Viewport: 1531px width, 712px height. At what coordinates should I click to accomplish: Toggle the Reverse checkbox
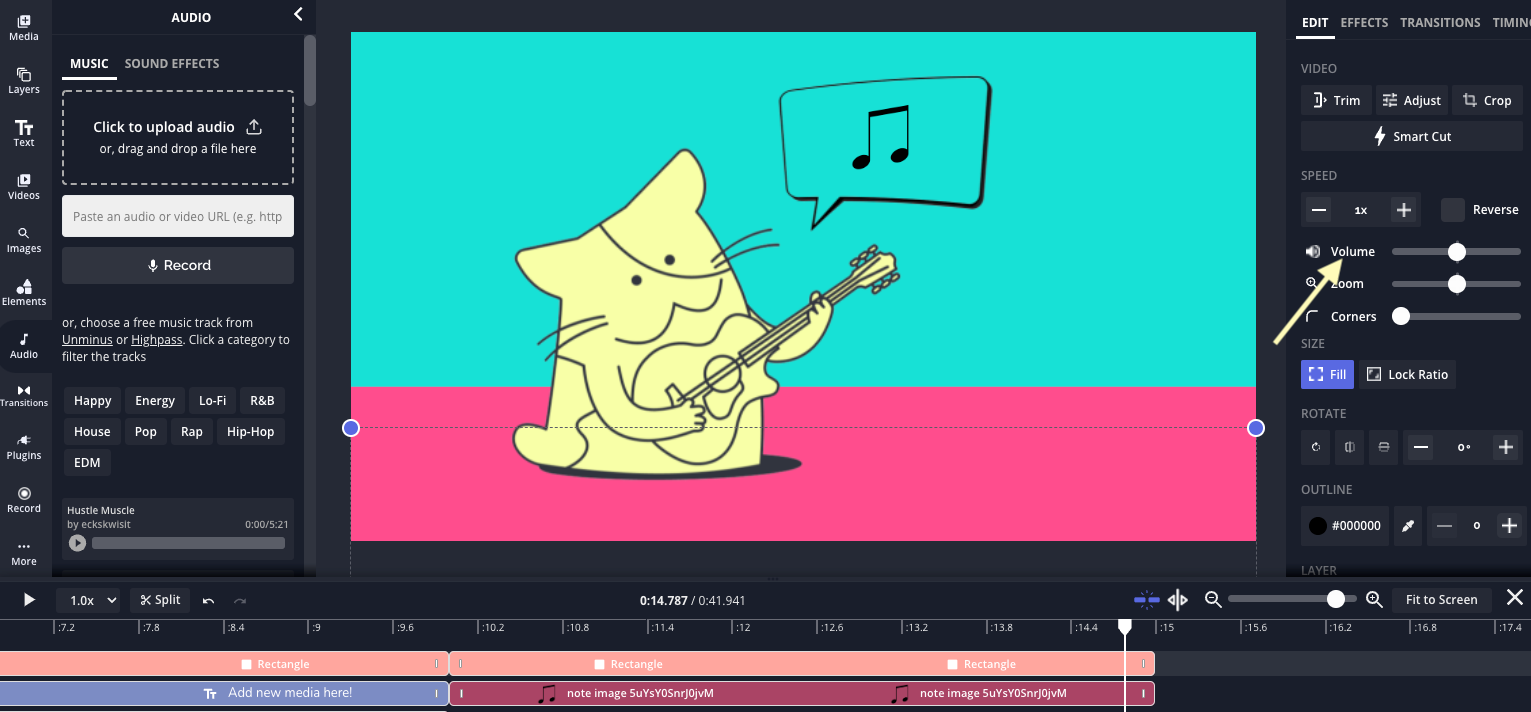1453,210
